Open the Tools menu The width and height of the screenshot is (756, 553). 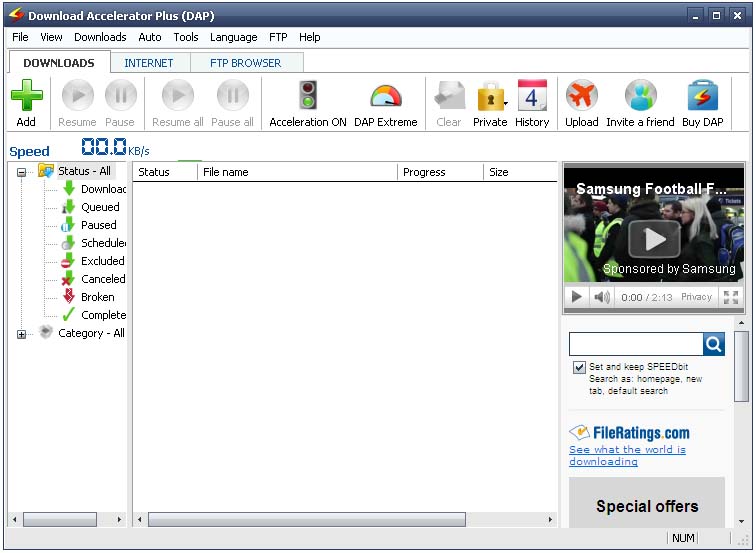click(186, 37)
